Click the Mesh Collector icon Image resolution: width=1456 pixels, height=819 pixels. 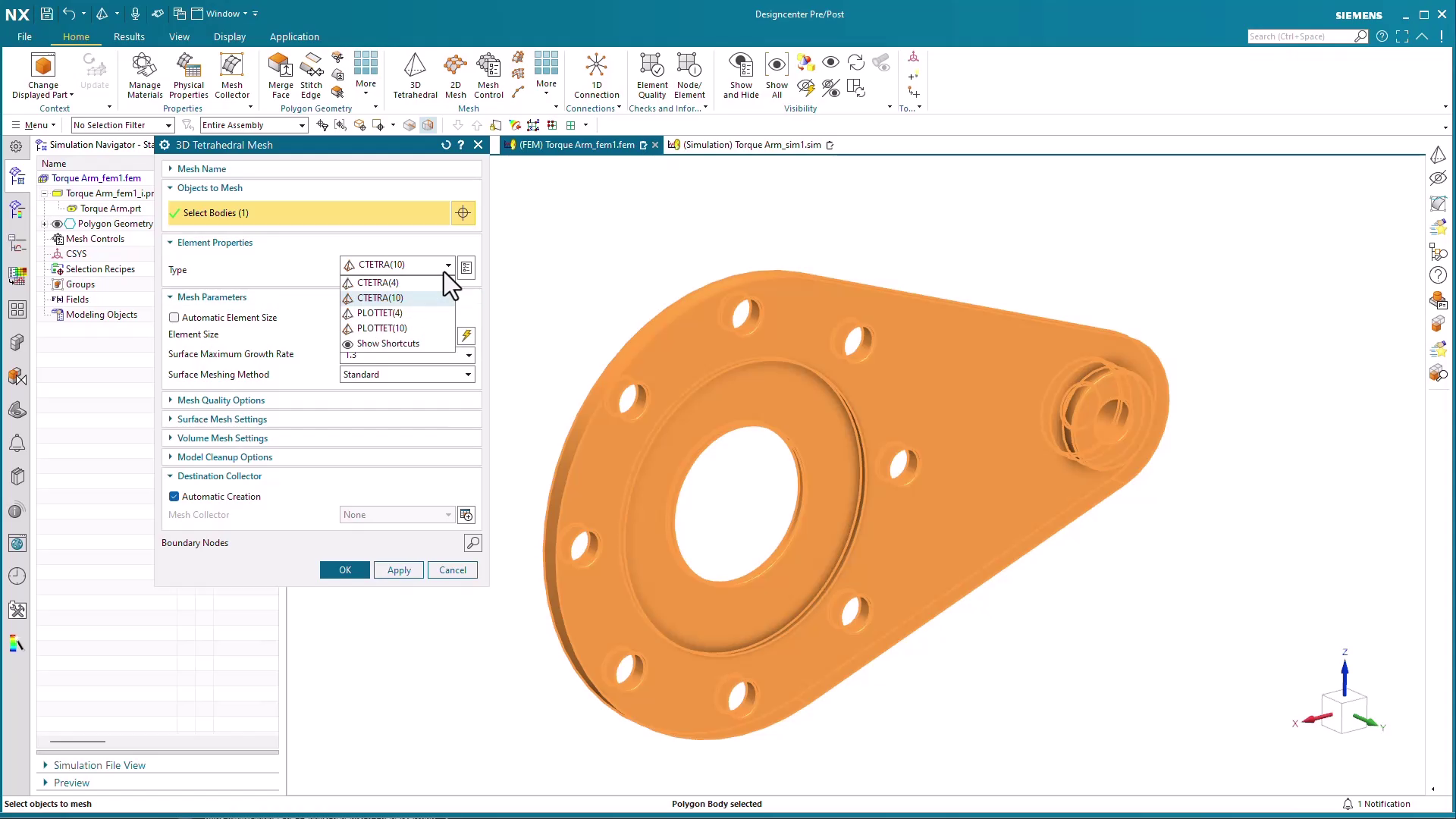click(x=231, y=75)
